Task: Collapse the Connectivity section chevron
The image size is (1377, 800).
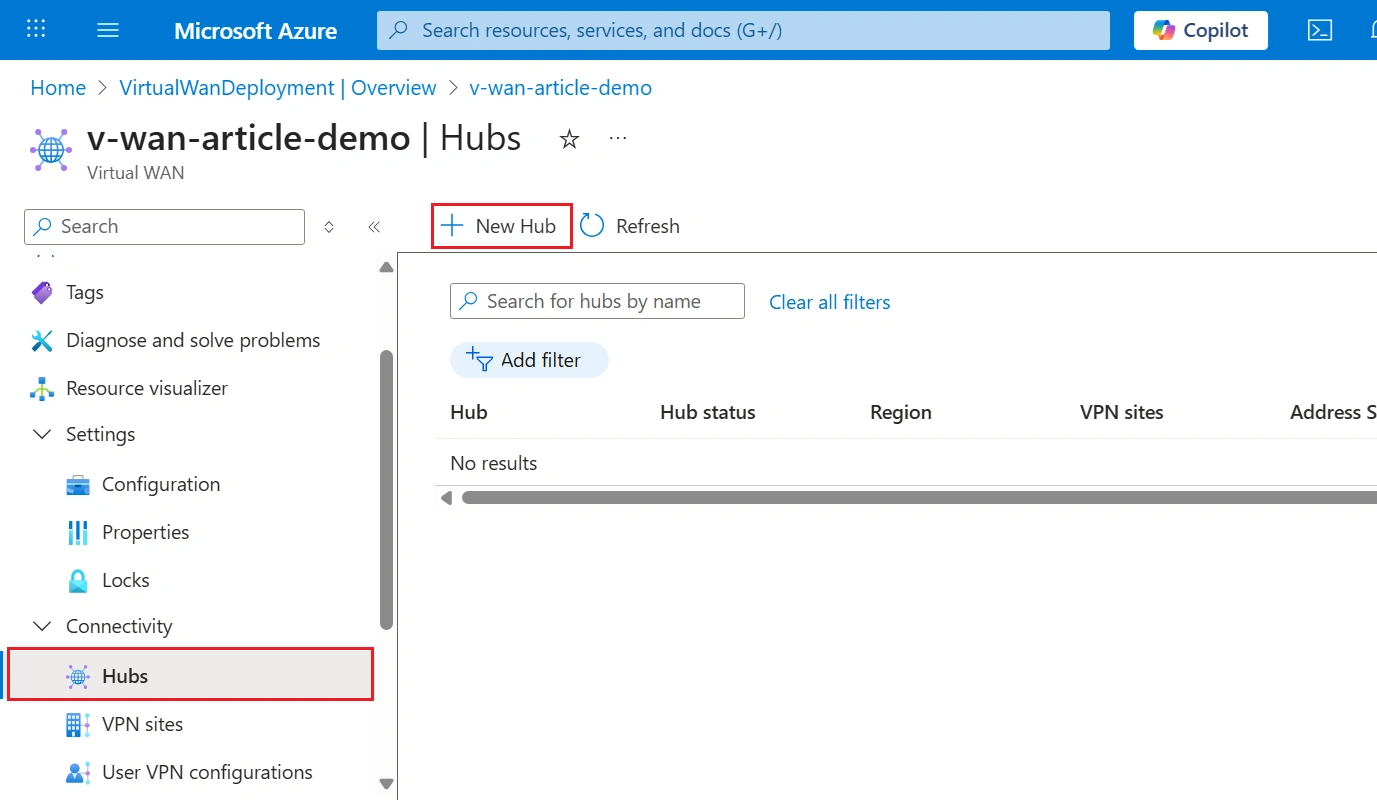Action: 42,626
